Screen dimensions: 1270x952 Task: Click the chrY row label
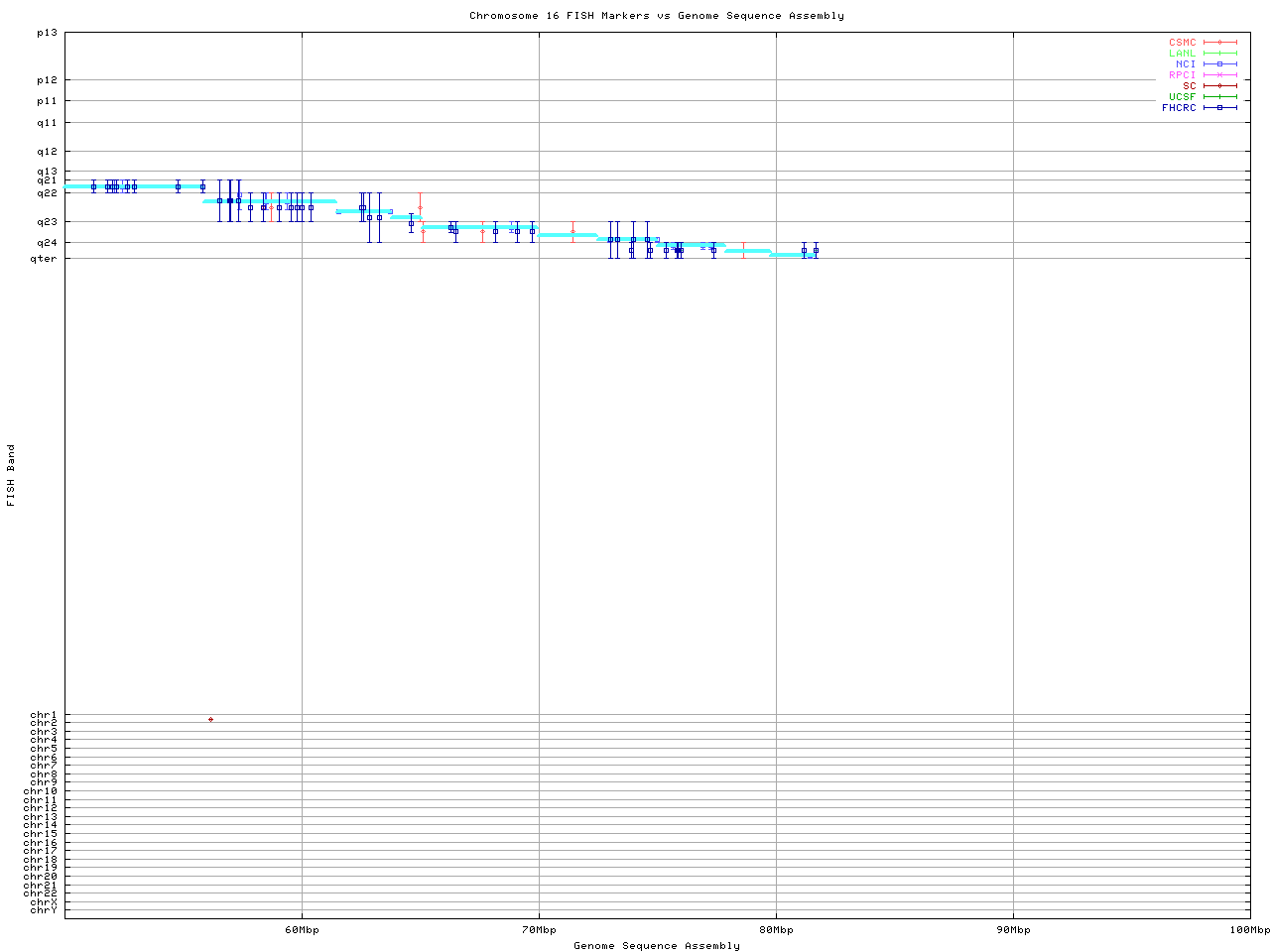44,910
